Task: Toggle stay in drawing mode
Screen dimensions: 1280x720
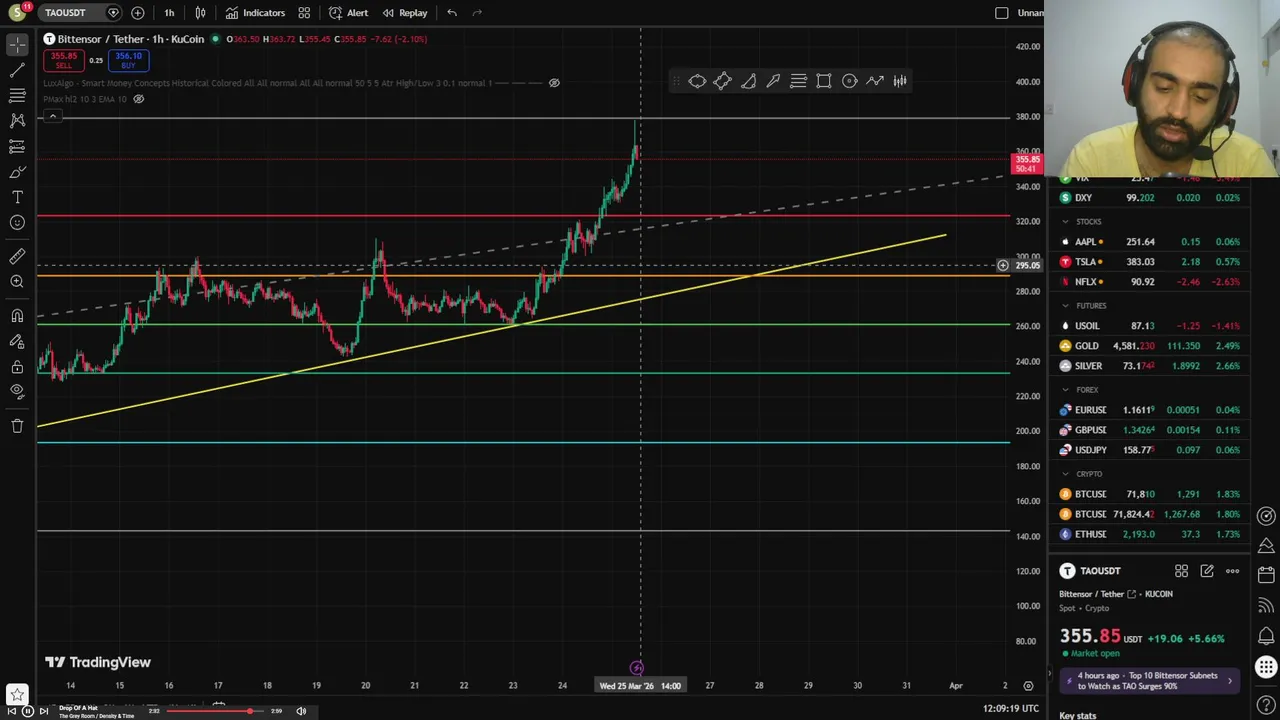Action: [x=17, y=341]
